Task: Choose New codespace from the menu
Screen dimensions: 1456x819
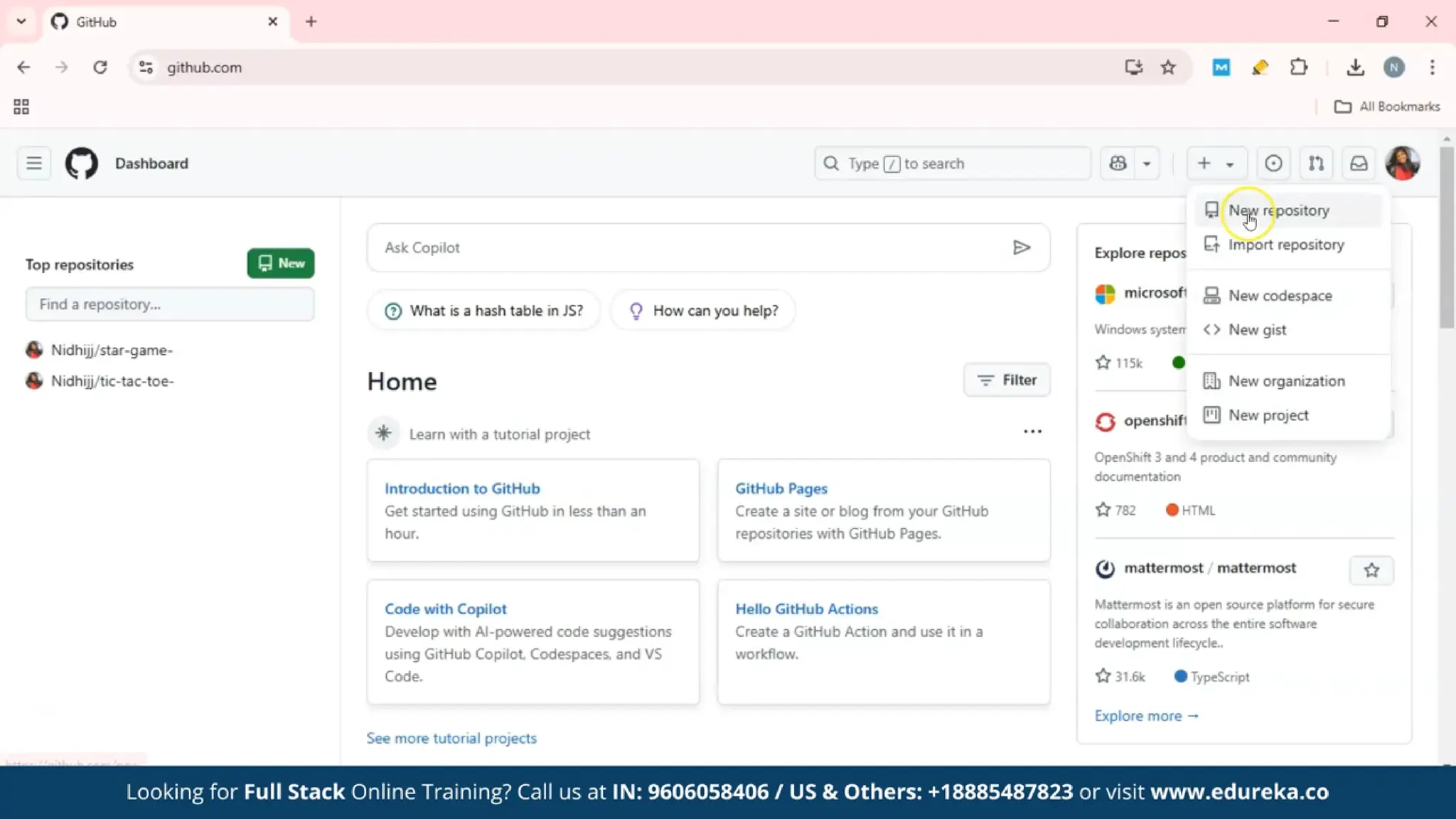Action: click(x=1288, y=296)
